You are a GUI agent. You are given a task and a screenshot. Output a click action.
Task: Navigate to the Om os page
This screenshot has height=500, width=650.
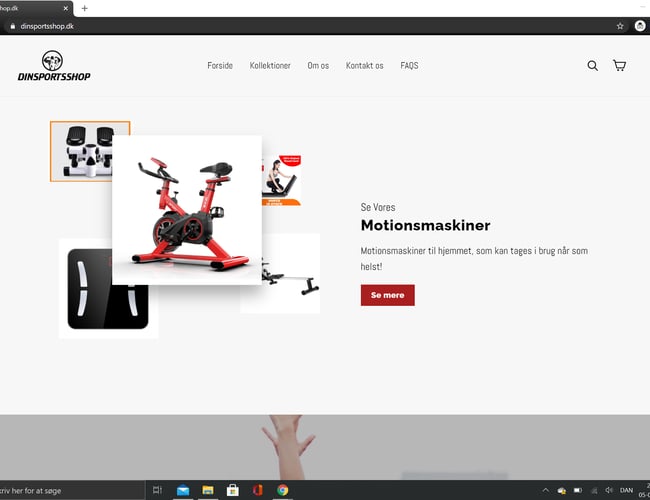point(318,66)
